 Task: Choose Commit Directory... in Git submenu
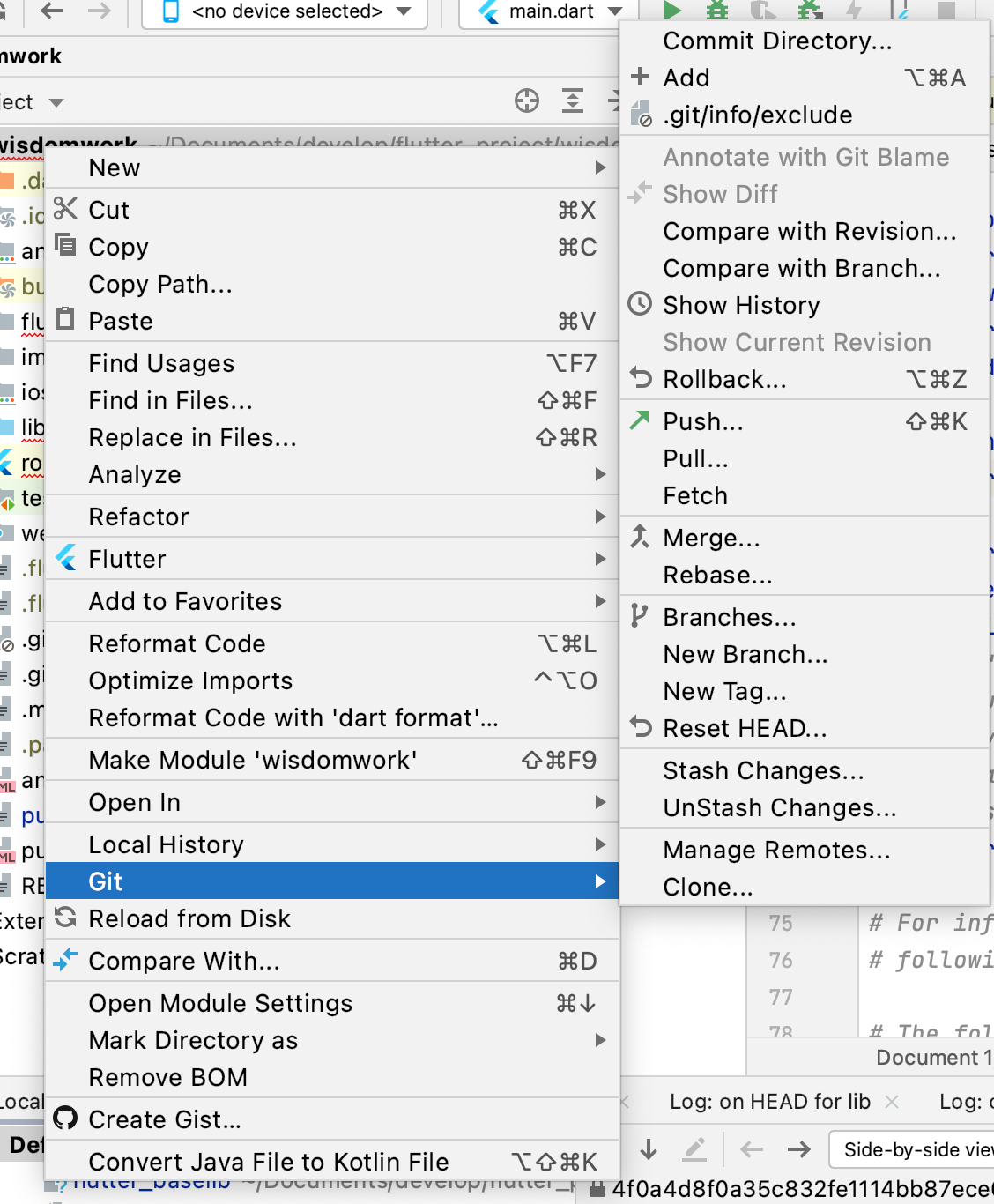click(804, 41)
